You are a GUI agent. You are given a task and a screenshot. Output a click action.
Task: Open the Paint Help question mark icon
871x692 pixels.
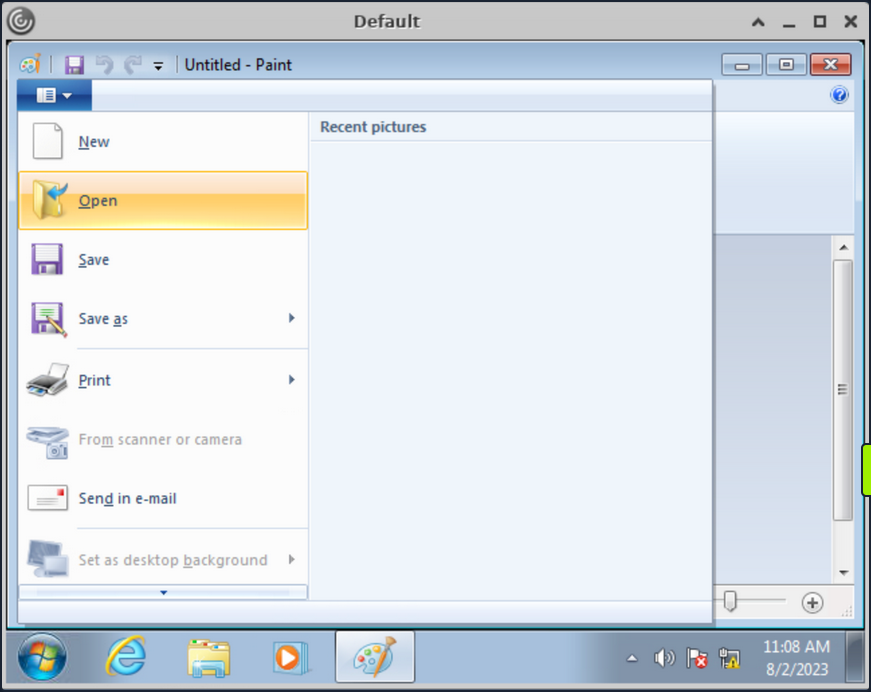[839, 95]
